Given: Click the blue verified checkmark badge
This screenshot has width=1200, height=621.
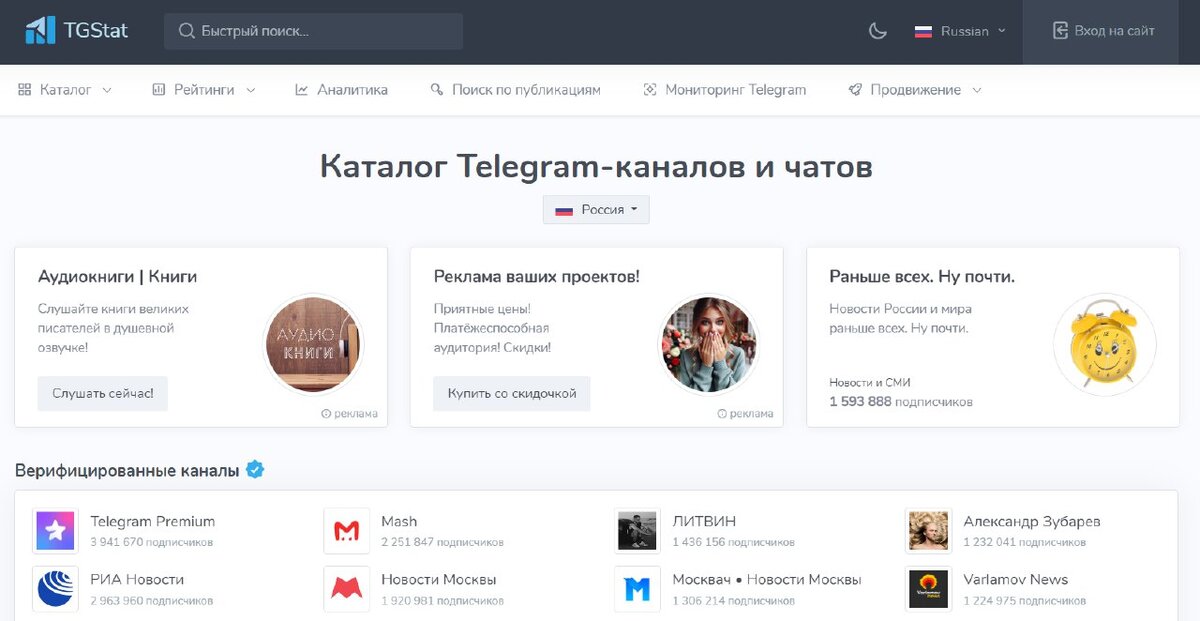Looking at the screenshot, I should tap(255, 469).
